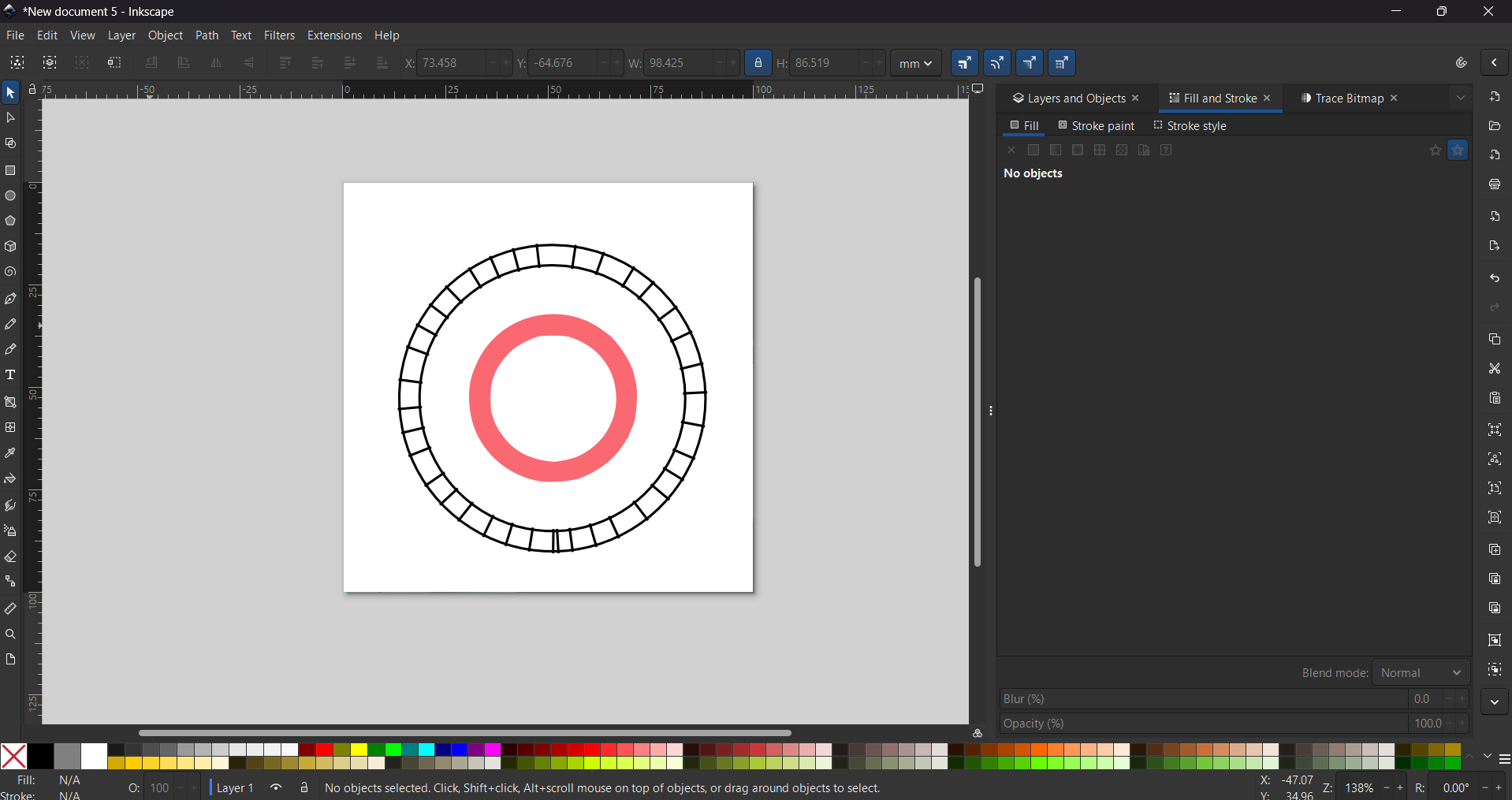Select the Eraser tool
The height and width of the screenshot is (800, 1512).
(10, 556)
